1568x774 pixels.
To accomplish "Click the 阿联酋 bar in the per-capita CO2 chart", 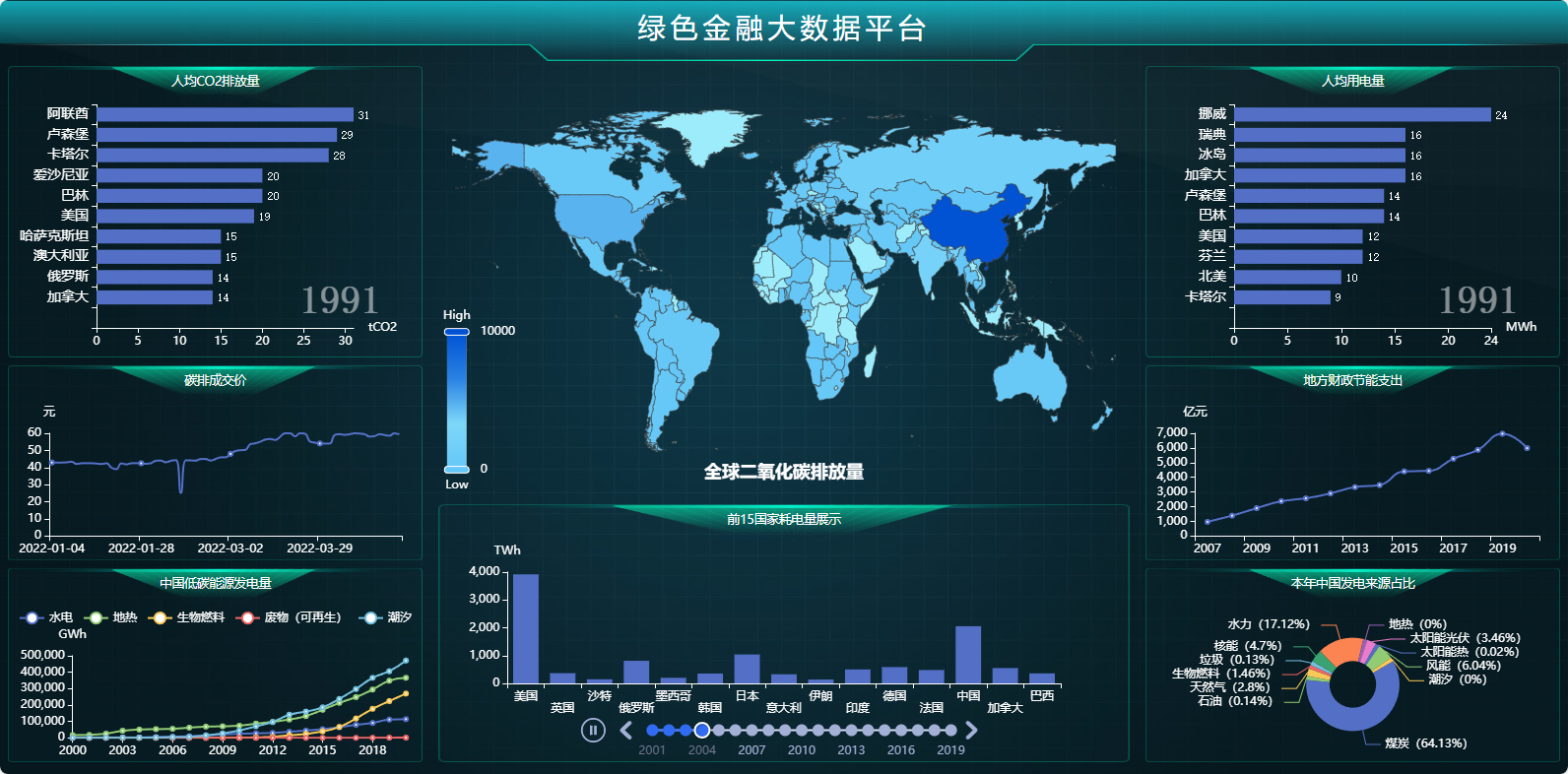I will tap(225, 114).
